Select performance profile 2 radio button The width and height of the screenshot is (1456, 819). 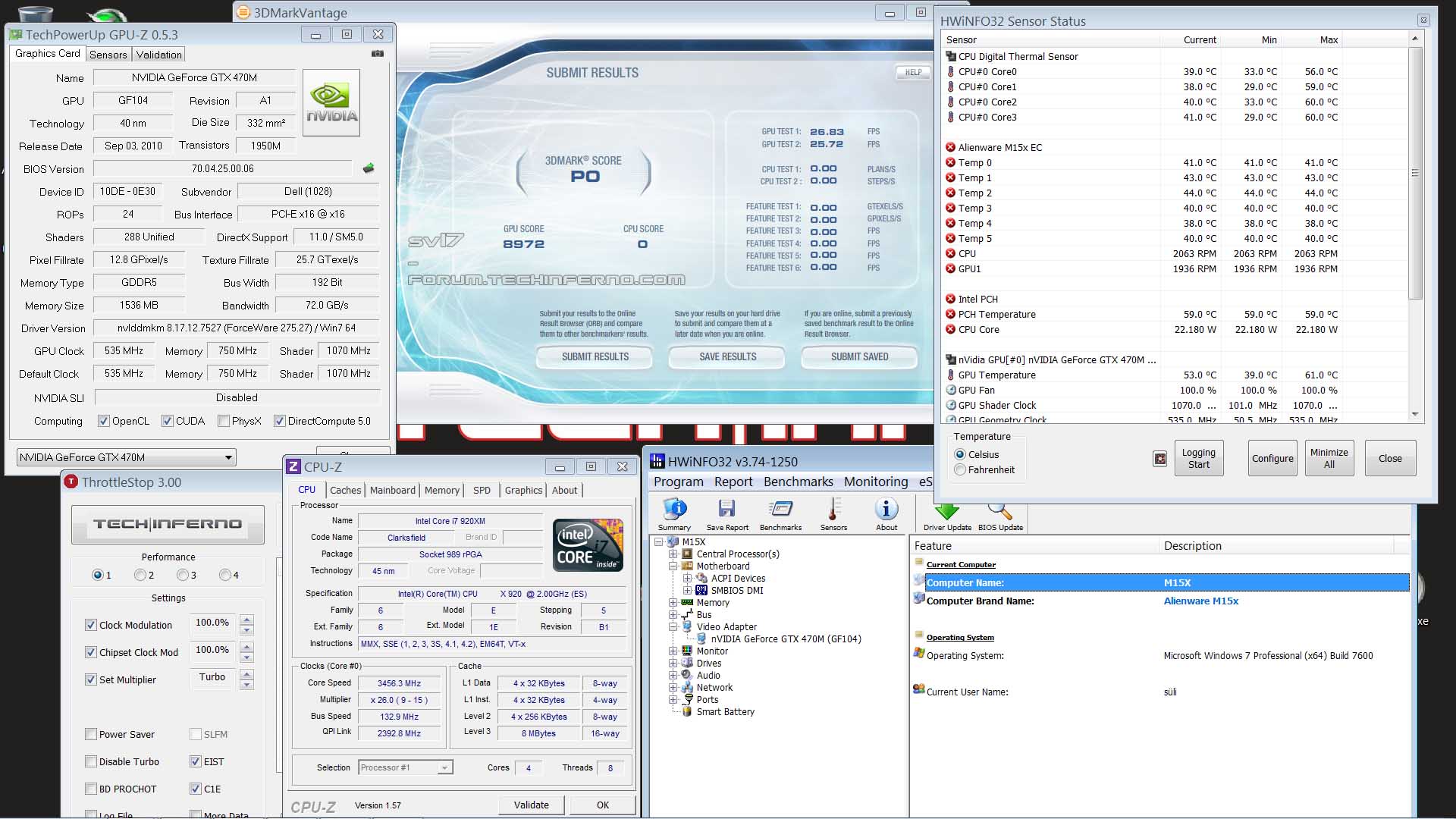pyautogui.click(x=140, y=575)
